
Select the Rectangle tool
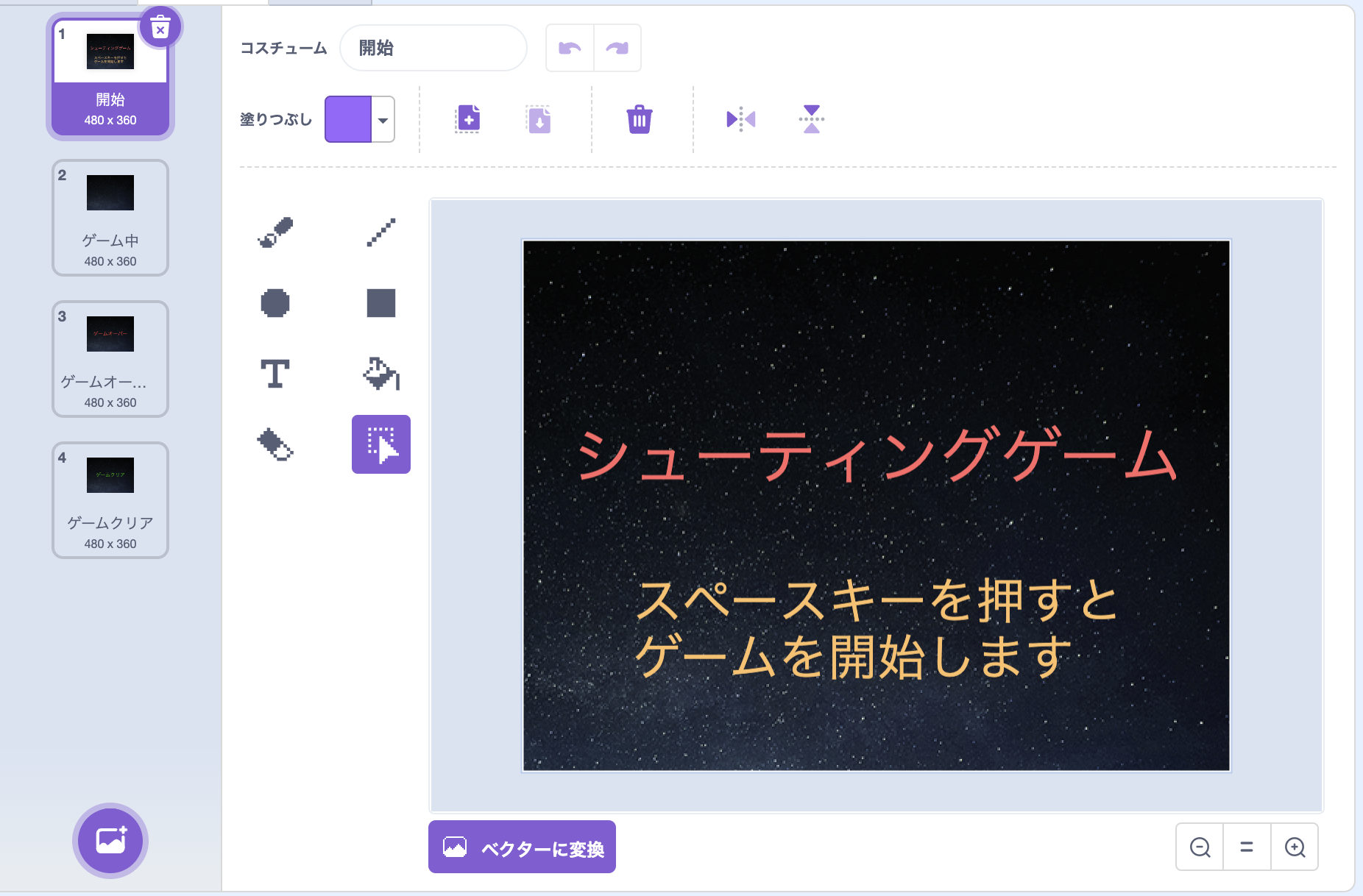coord(380,302)
